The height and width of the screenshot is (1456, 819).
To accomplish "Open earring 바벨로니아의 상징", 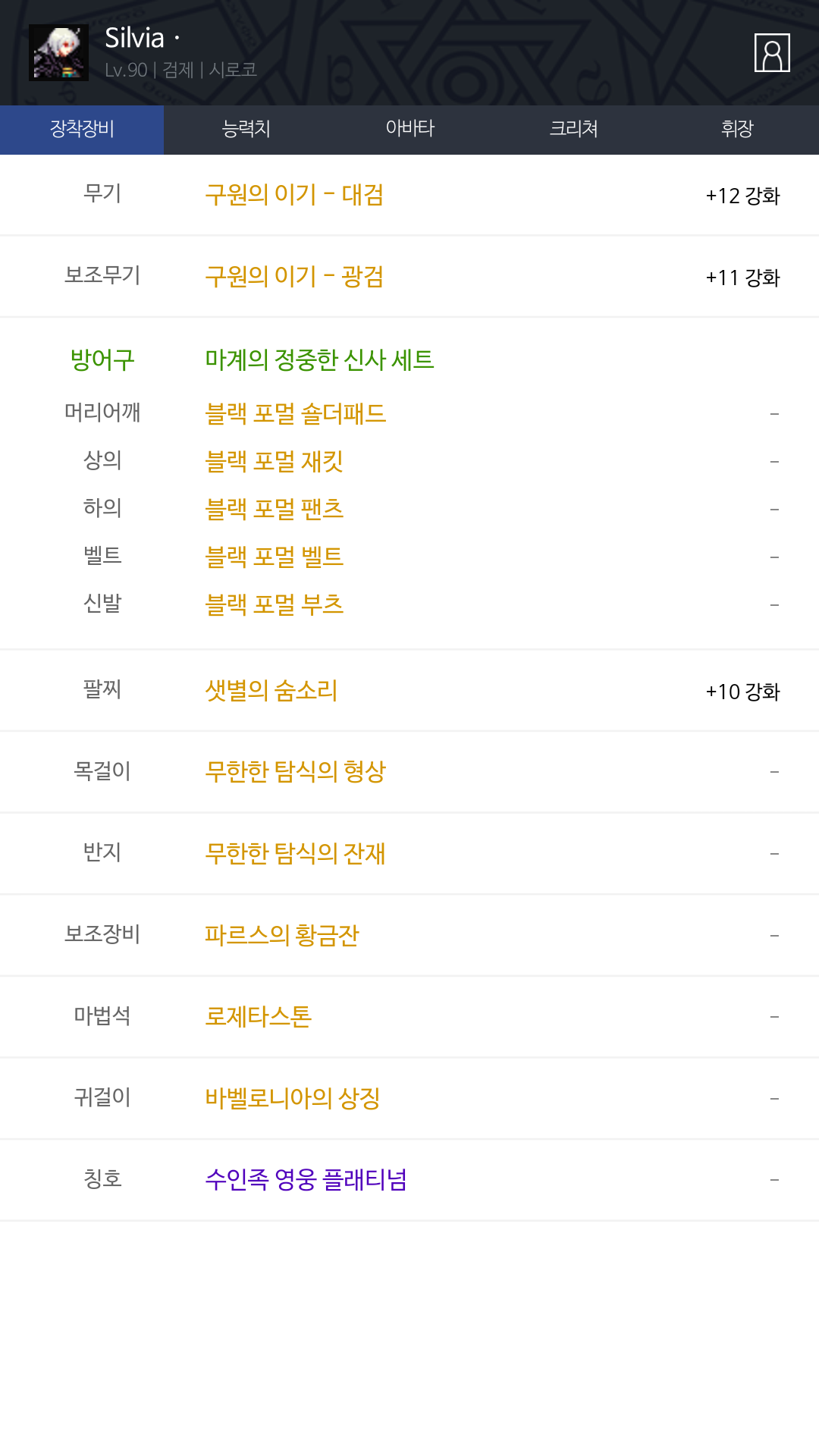I will click(292, 1098).
